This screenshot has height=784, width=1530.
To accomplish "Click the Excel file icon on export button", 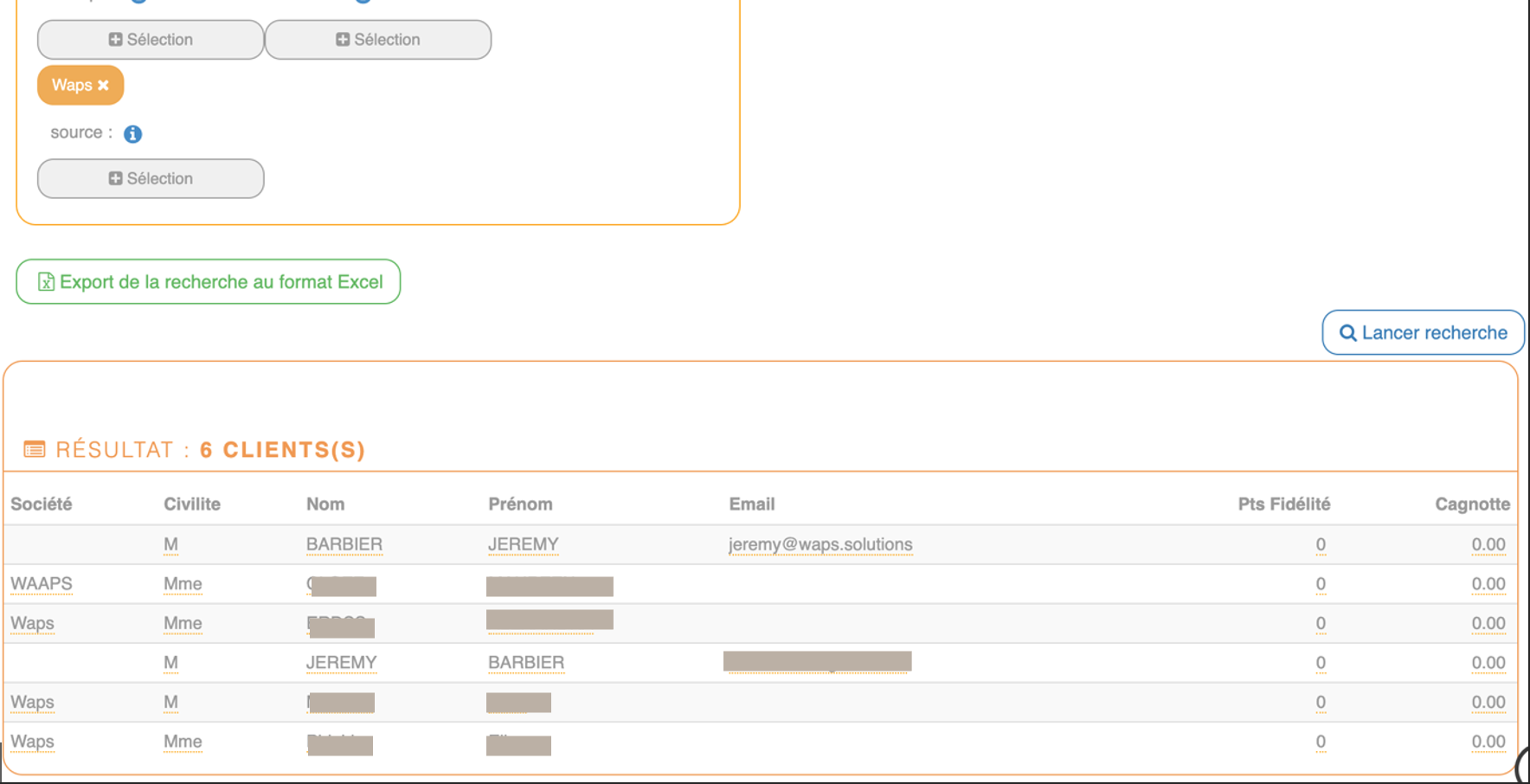I will click(x=46, y=282).
